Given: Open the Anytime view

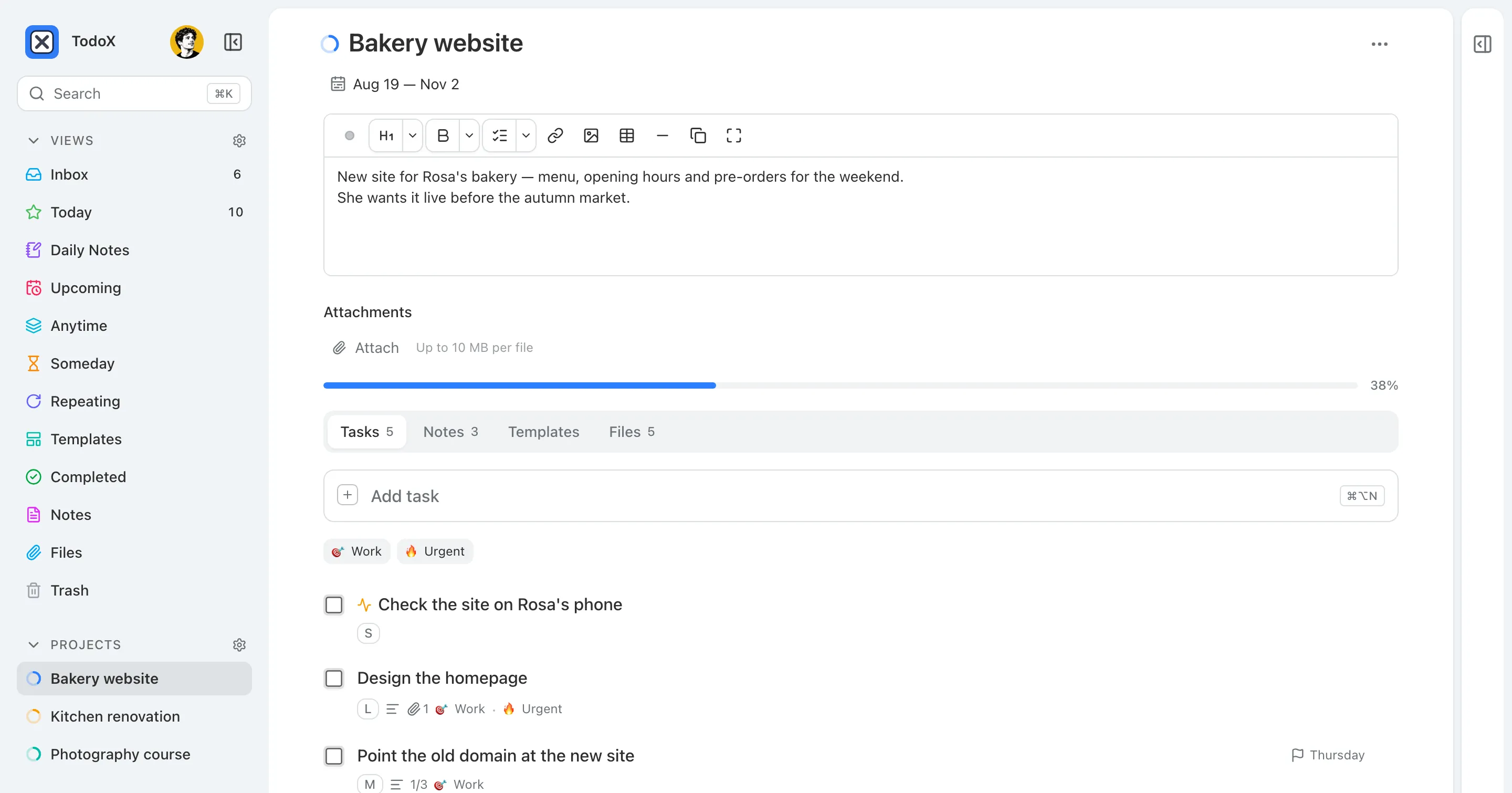Looking at the screenshot, I should coord(134,326).
